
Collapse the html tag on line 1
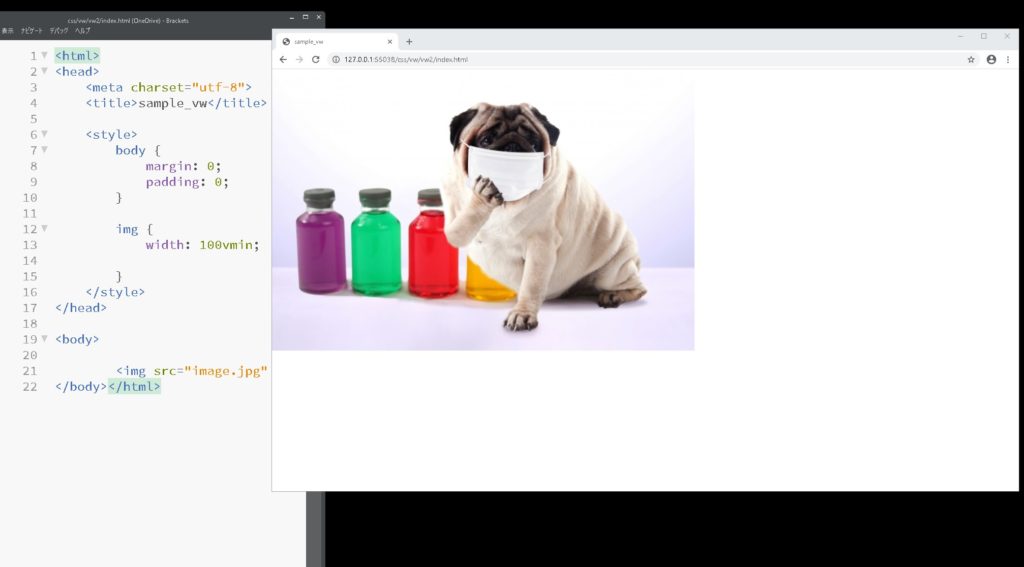[44, 56]
